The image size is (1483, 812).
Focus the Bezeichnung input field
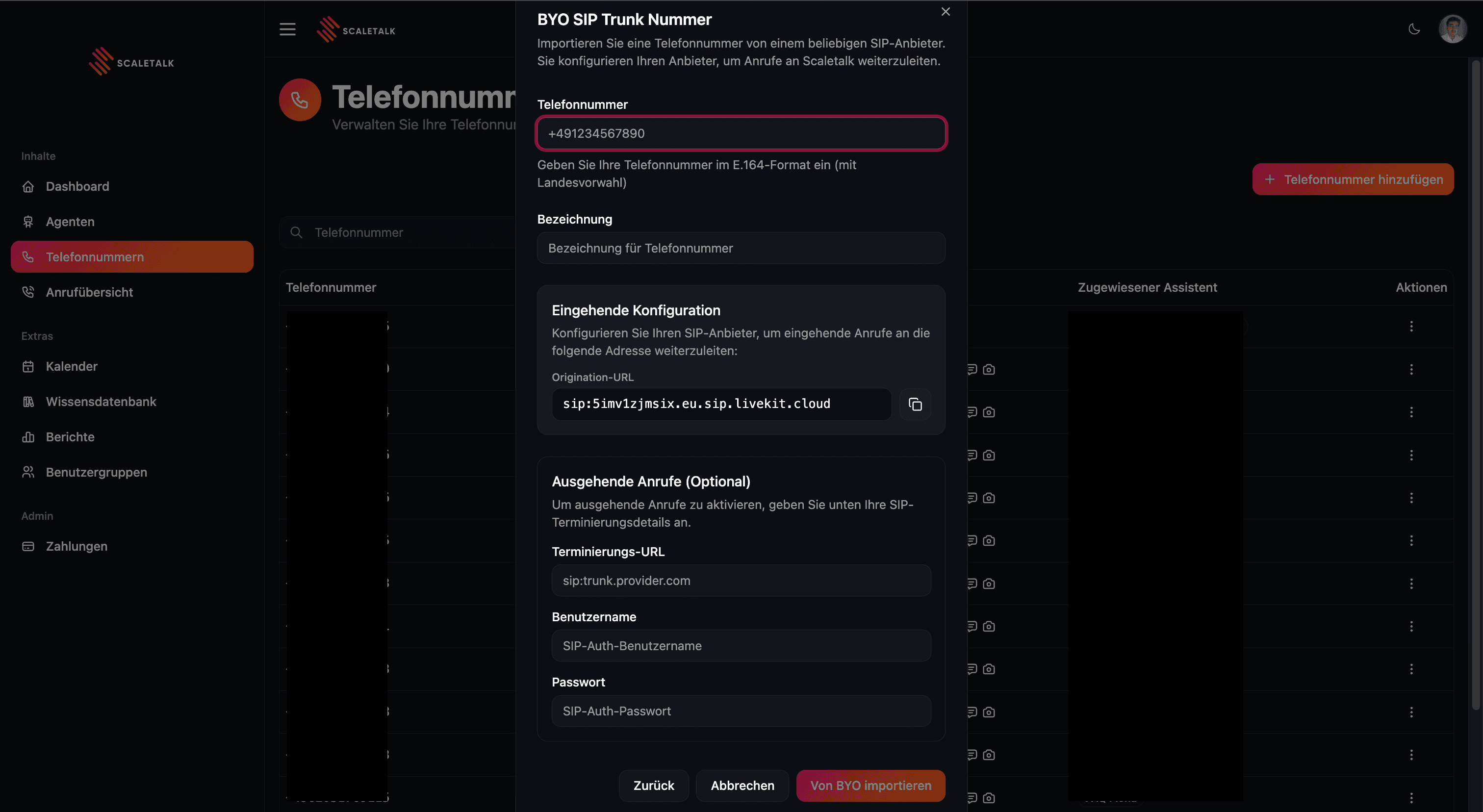[x=741, y=248]
